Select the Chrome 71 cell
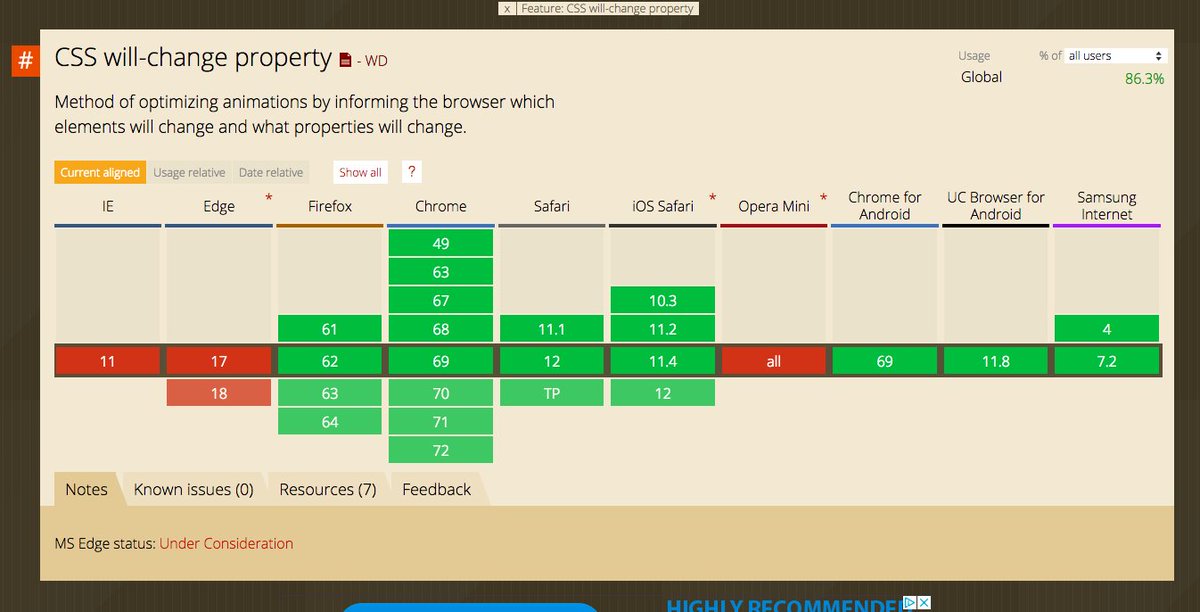This screenshot has height=612, width=1200. coord(441,422)
